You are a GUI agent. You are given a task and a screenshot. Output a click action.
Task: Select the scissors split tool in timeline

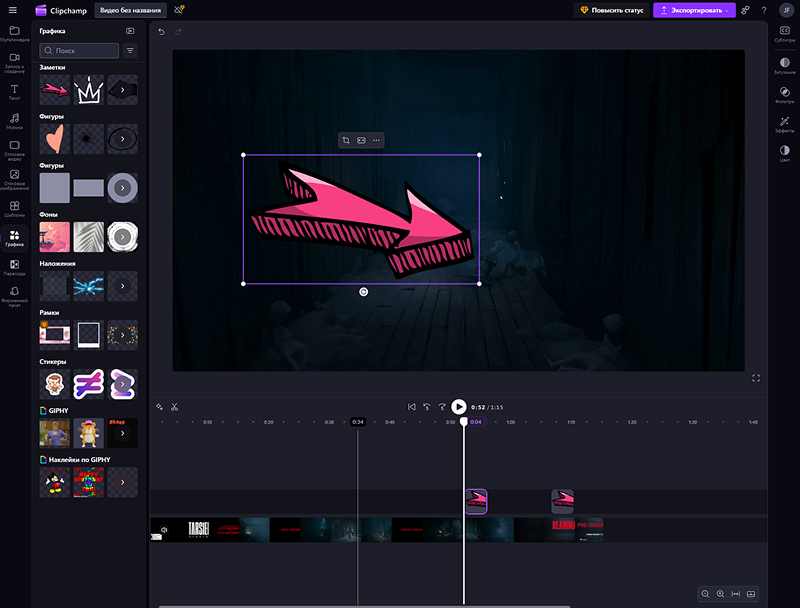tap(174, 407)
